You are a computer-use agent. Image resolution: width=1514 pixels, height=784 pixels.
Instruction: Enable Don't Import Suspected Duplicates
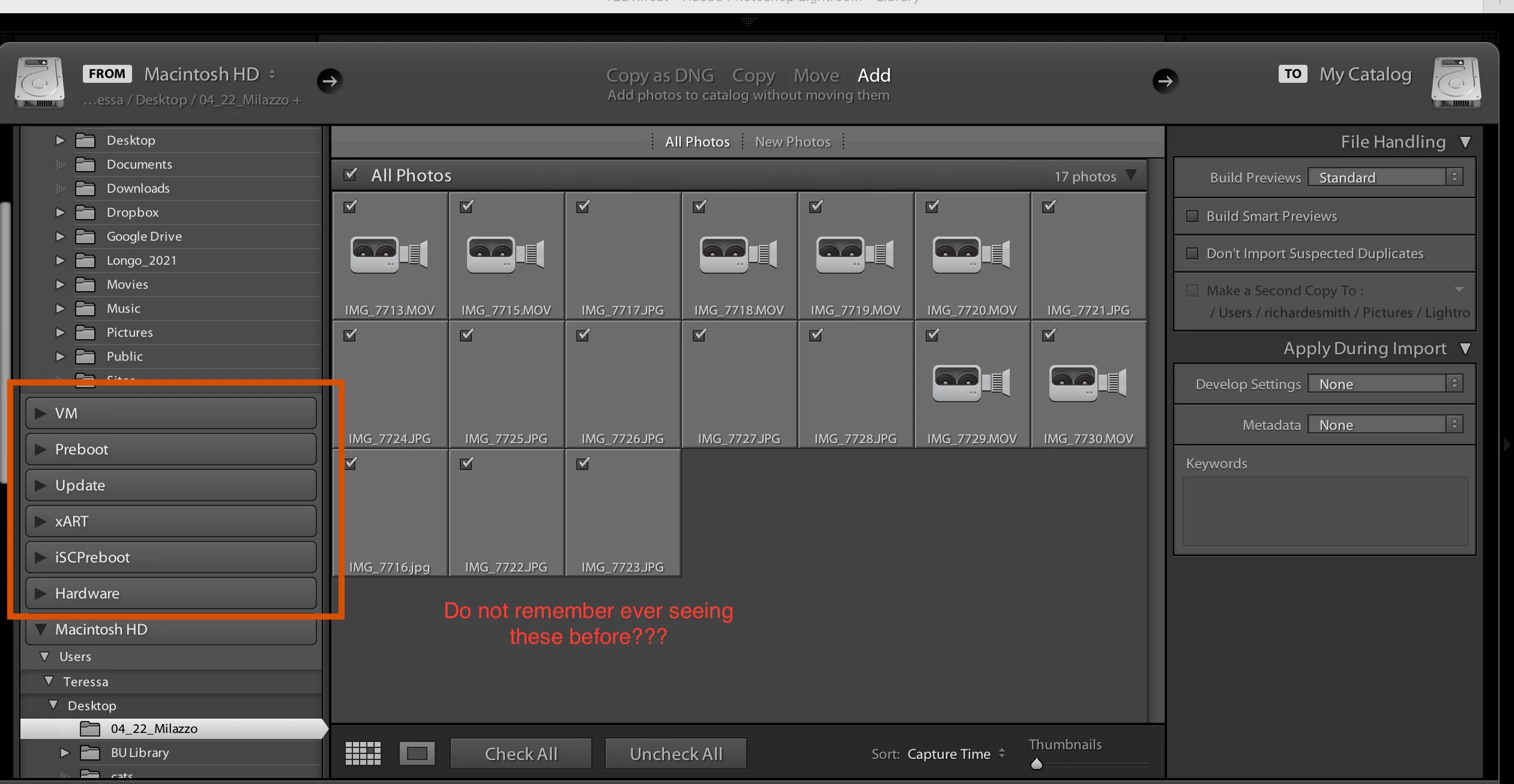click(1192, 253)
